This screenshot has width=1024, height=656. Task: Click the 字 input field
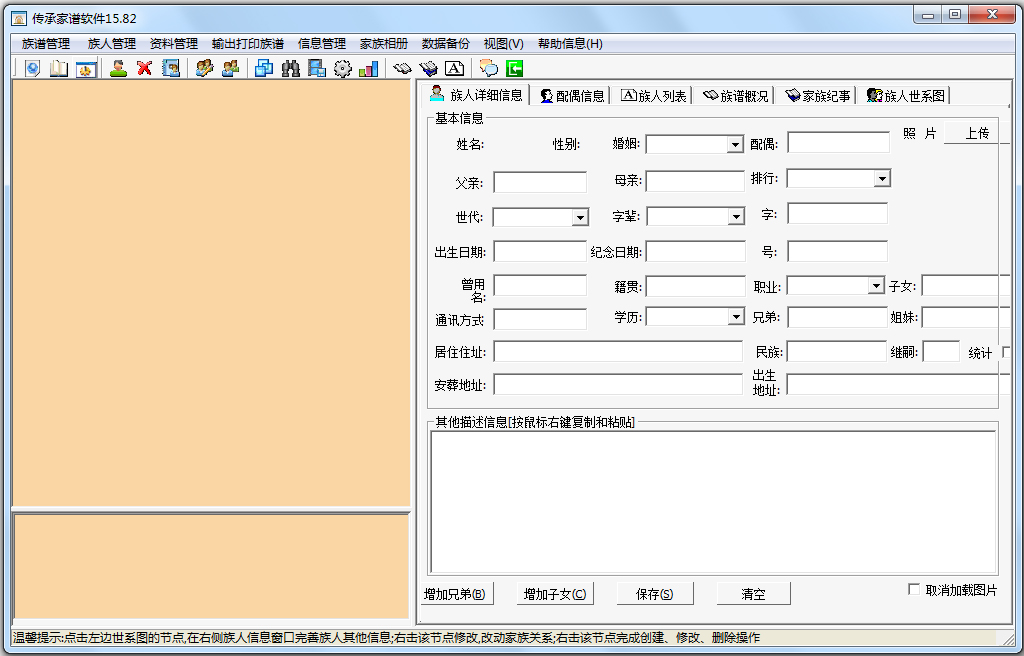pyautogui.click(x=837, y=213)
